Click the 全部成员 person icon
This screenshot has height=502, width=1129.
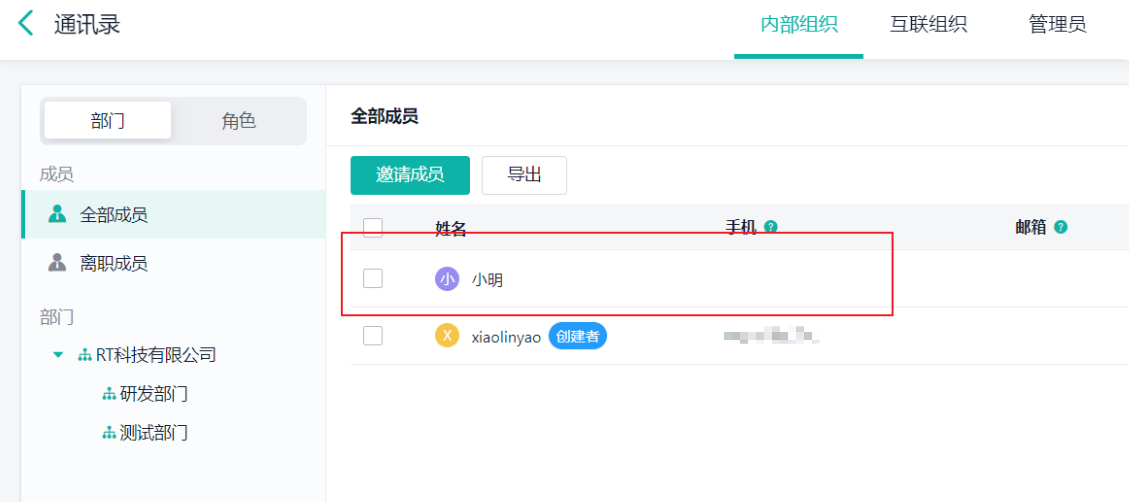tap(57, 214)
